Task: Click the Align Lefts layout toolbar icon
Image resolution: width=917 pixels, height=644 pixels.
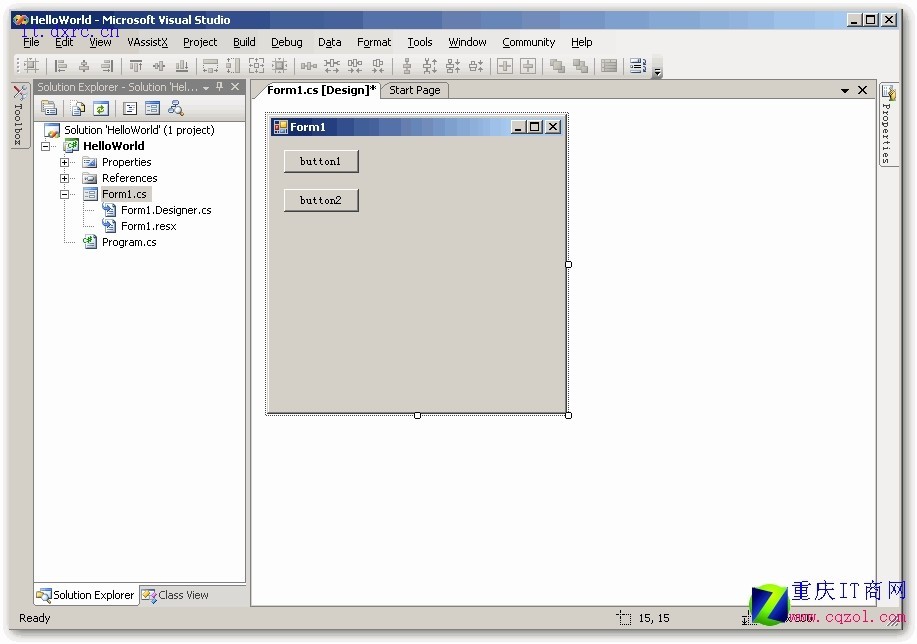Action: coord(61,66)
